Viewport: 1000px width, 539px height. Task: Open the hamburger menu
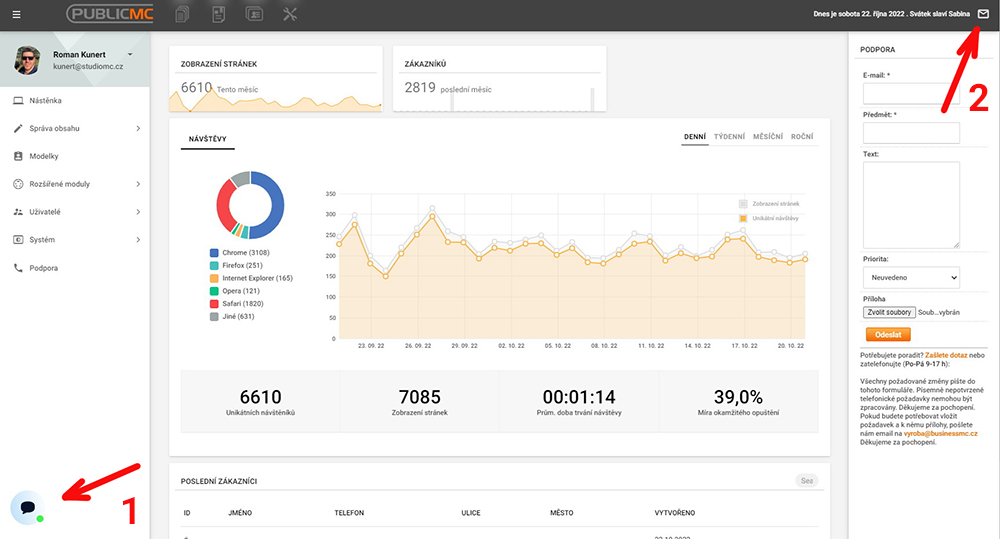[x=16, y=14]
